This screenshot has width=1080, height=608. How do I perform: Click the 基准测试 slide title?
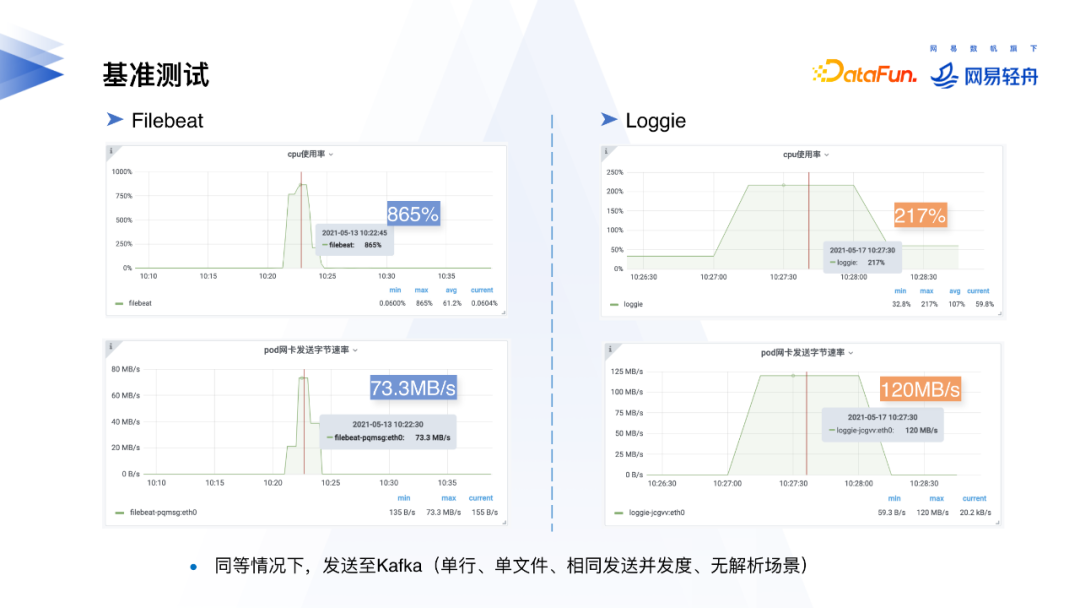156,74
